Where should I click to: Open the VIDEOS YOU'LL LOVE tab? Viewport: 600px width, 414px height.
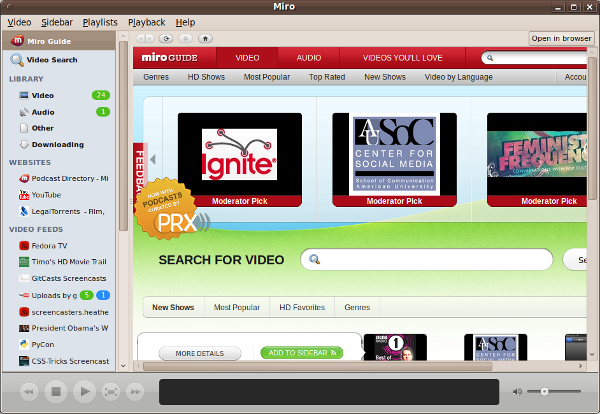[403, 58]
